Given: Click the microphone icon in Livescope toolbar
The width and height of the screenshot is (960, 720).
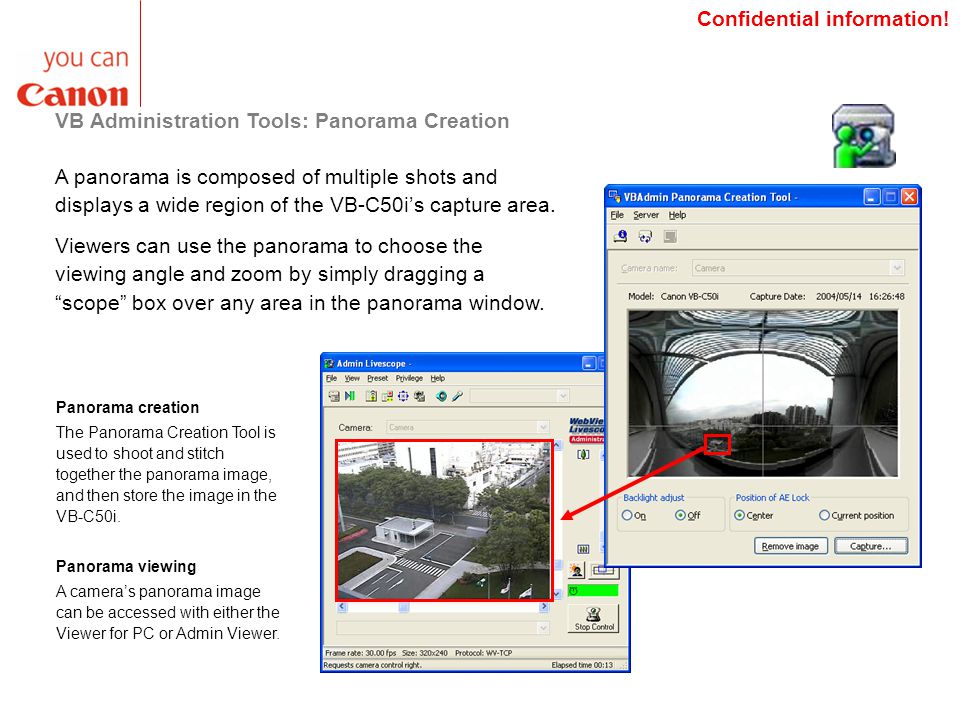Looking at the screenshot, I should point(457,396).
